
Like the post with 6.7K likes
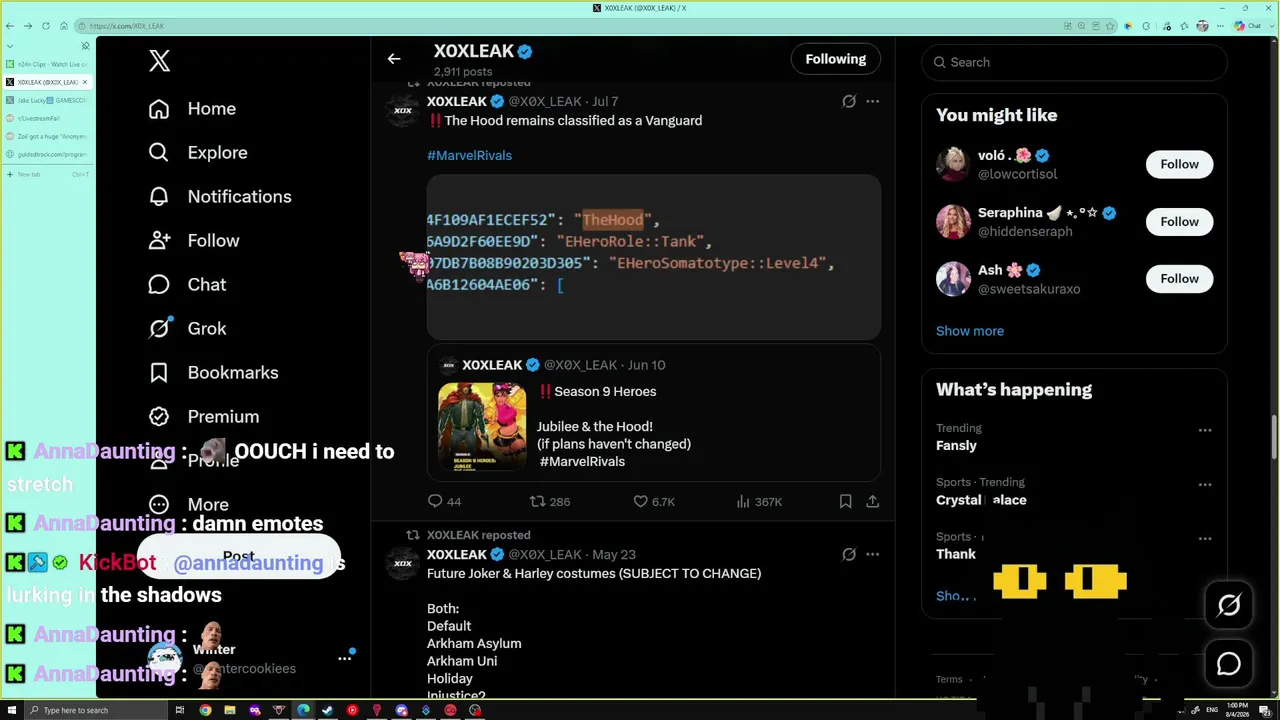654,502
